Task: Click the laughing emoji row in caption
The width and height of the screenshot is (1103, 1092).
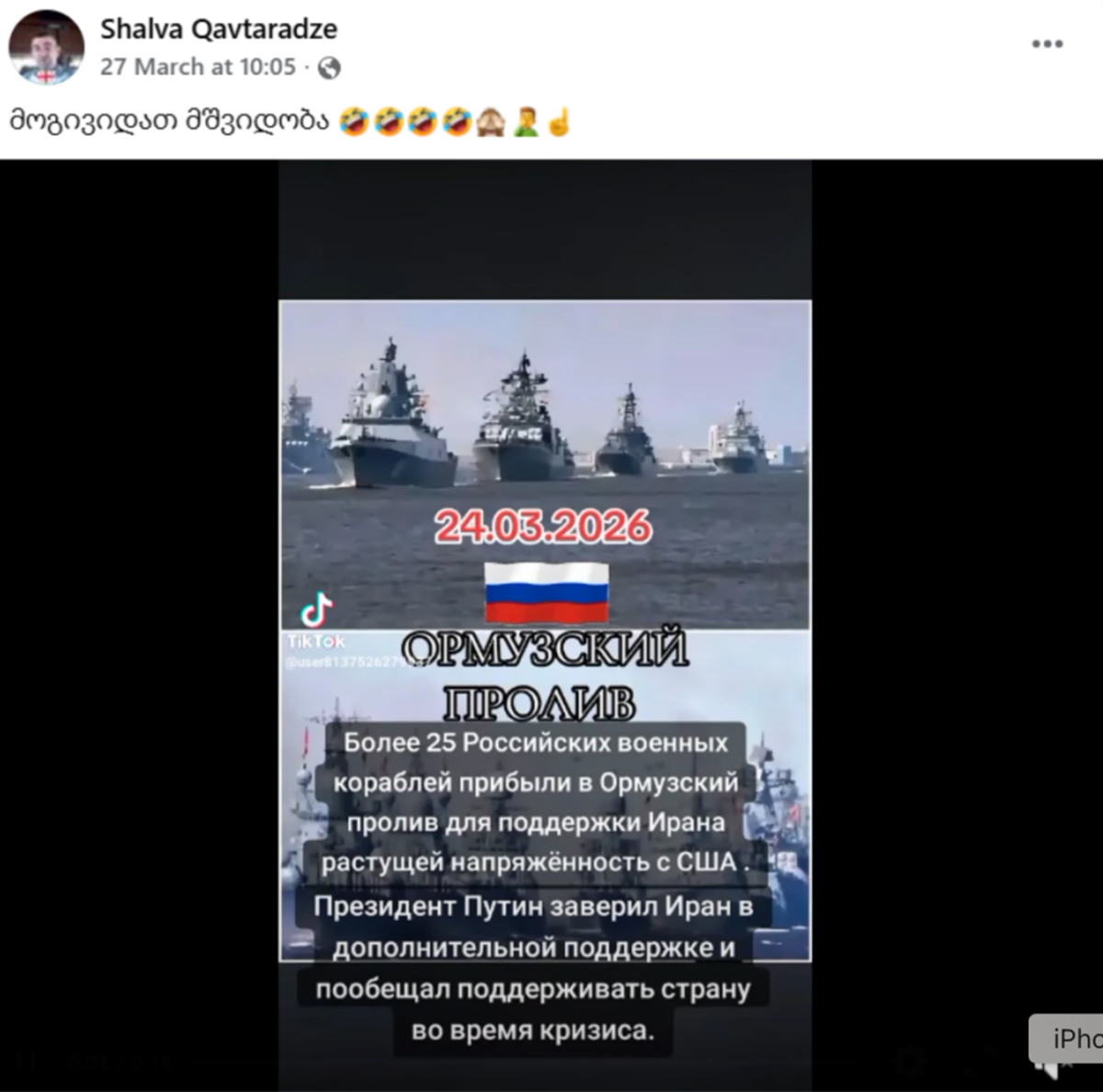Action: [x=404, y=121]
